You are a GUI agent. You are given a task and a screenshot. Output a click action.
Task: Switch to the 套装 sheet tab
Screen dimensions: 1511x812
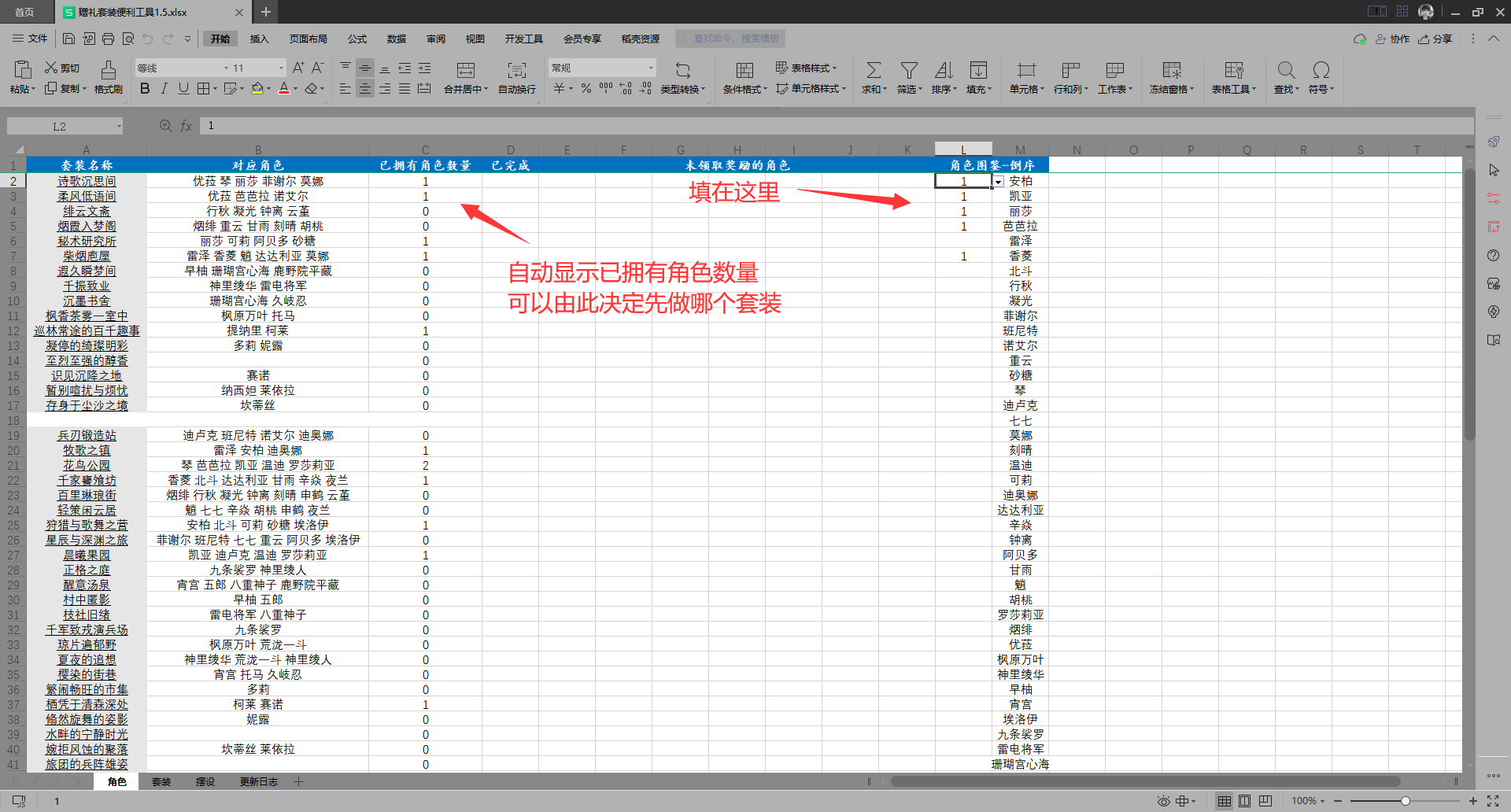click(x=161, y=781)
